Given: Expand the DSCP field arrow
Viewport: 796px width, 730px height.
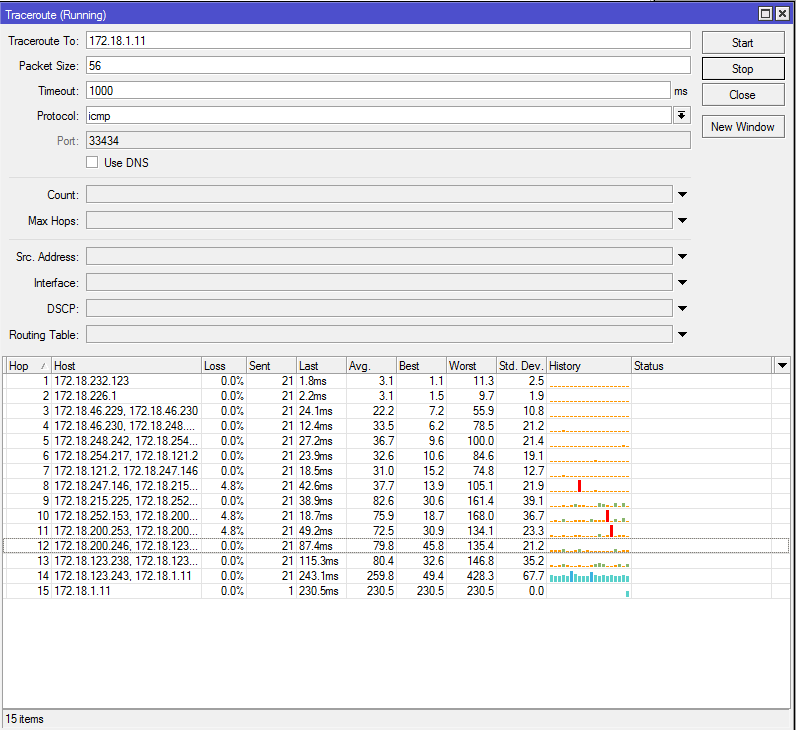Looking at the screenshot, I should (x=683, y=309).
